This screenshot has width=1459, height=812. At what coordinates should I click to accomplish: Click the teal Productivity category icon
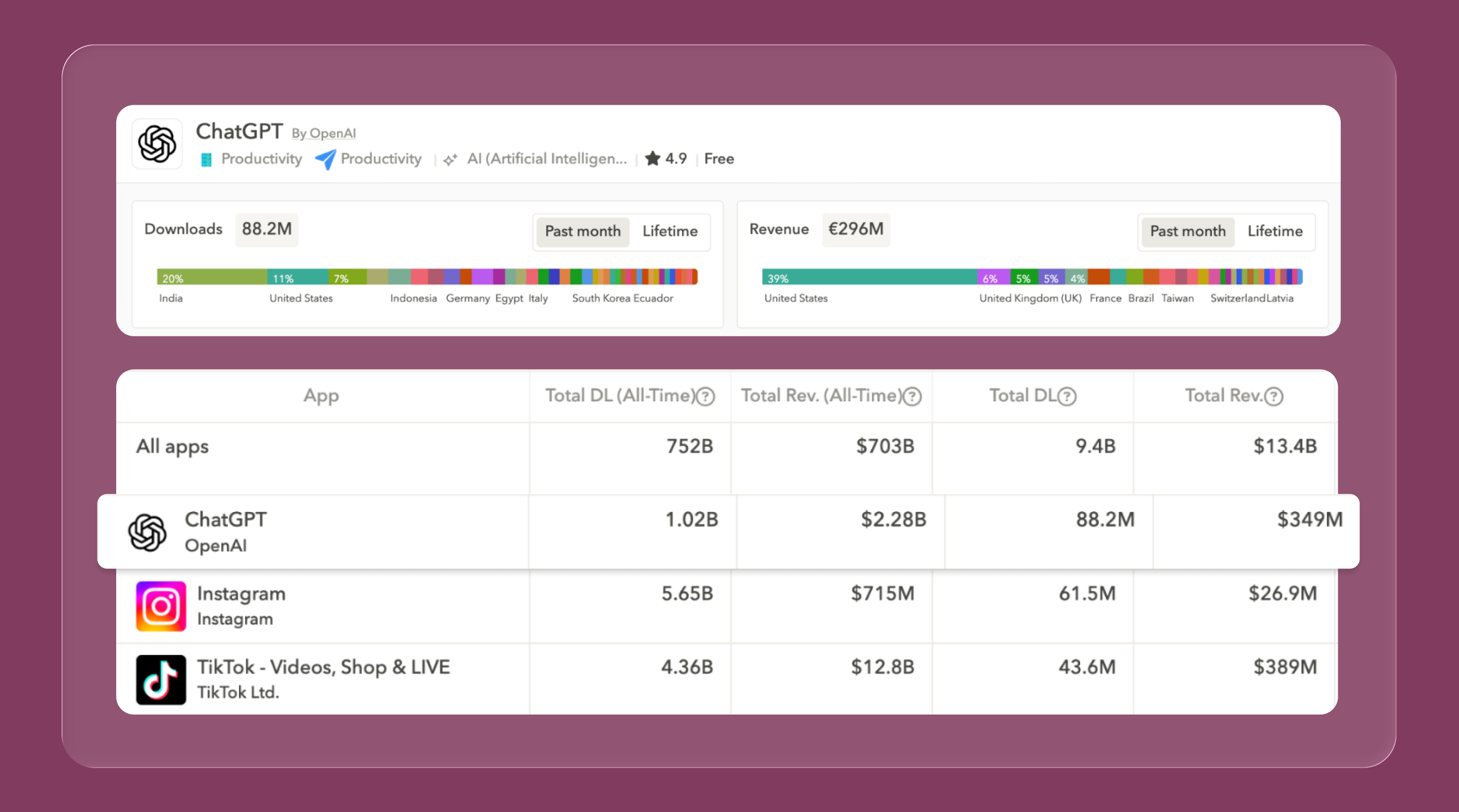coord(206,160)
